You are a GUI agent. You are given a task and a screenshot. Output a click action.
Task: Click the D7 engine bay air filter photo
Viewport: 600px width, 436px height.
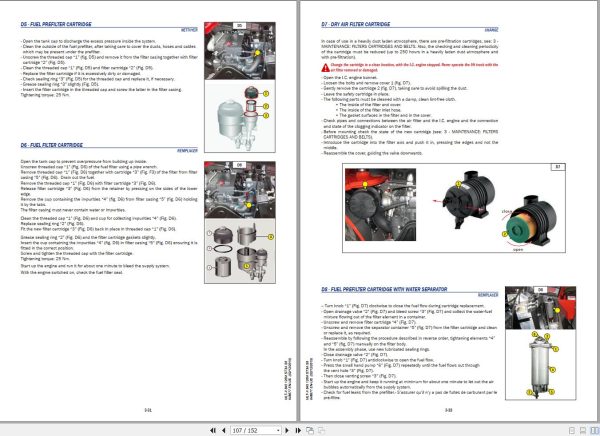[x=380, y=204]
